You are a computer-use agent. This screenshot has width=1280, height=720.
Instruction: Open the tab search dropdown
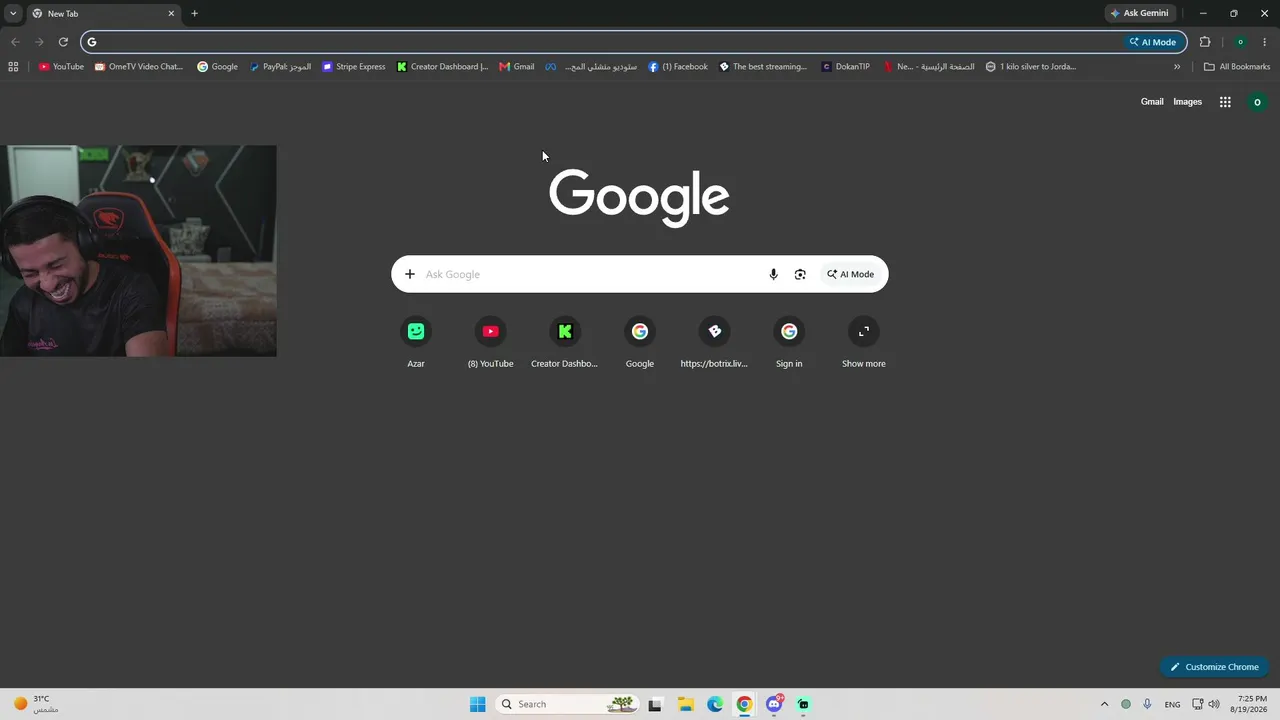tap(13, 13)
